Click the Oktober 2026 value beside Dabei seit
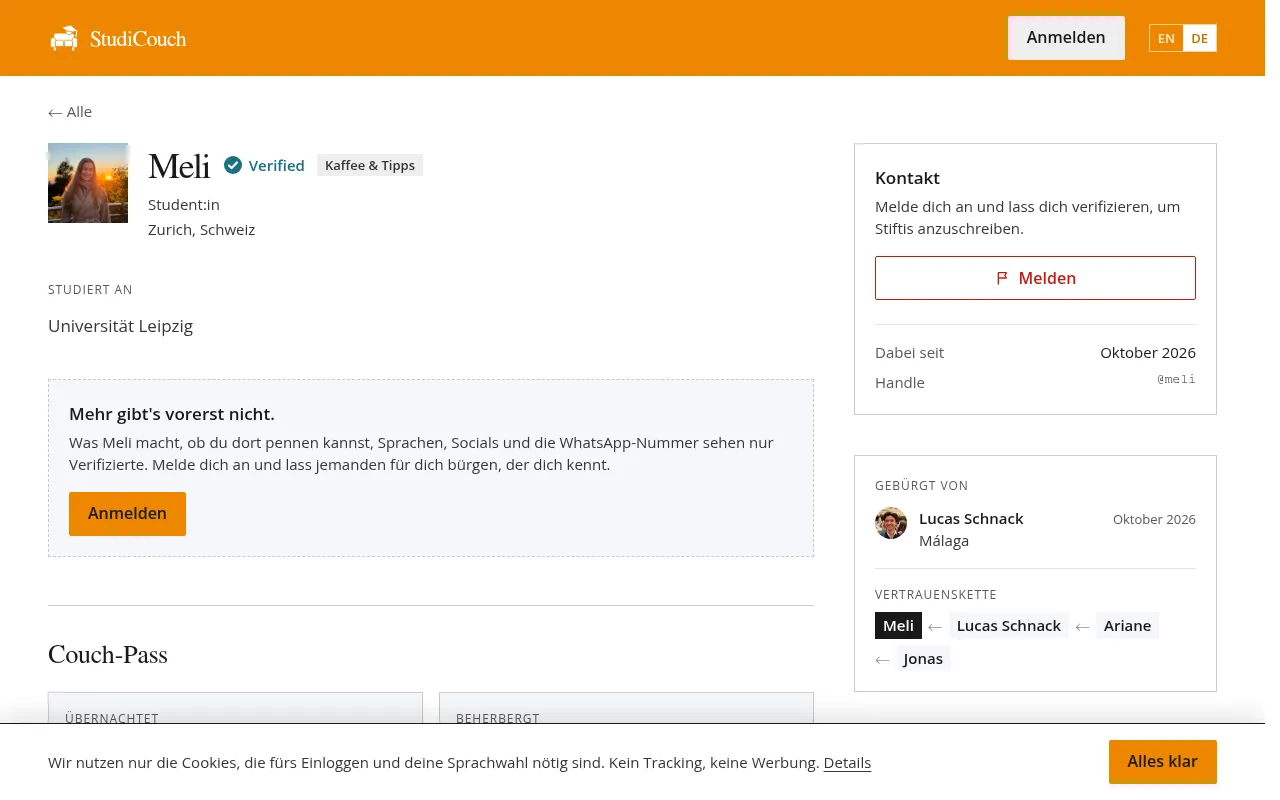Screen dimensions: 1280x800 (1148, 352)
